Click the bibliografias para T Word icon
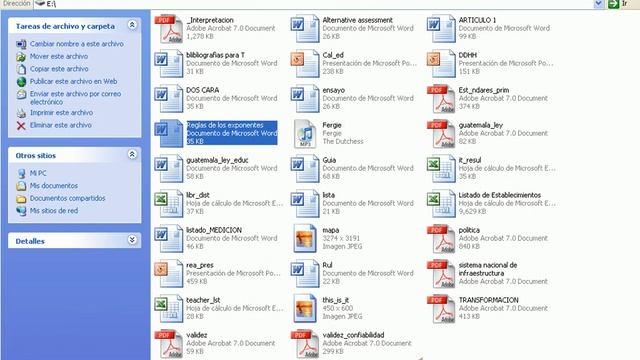Viewport: 640px width, 360px height. [x=169, y=64]
